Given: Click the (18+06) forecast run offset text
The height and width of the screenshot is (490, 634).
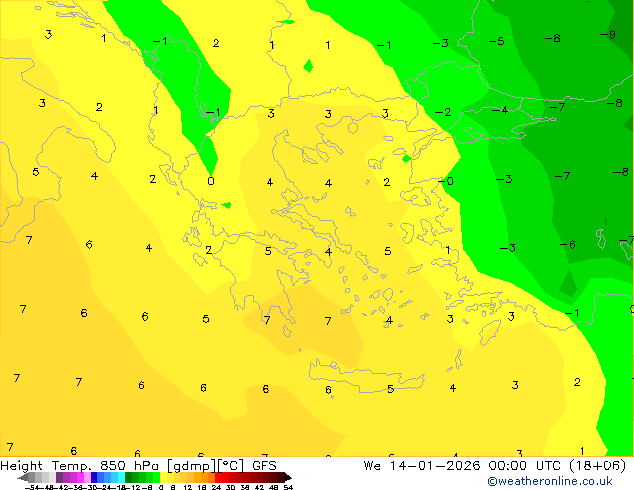Looking at the screenshot, I should point(597,465).
